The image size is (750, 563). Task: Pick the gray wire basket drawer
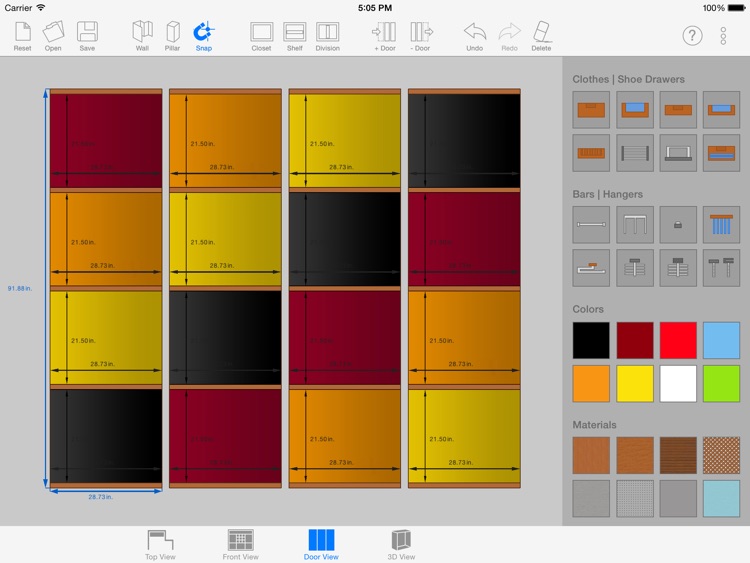coord(635,153)
